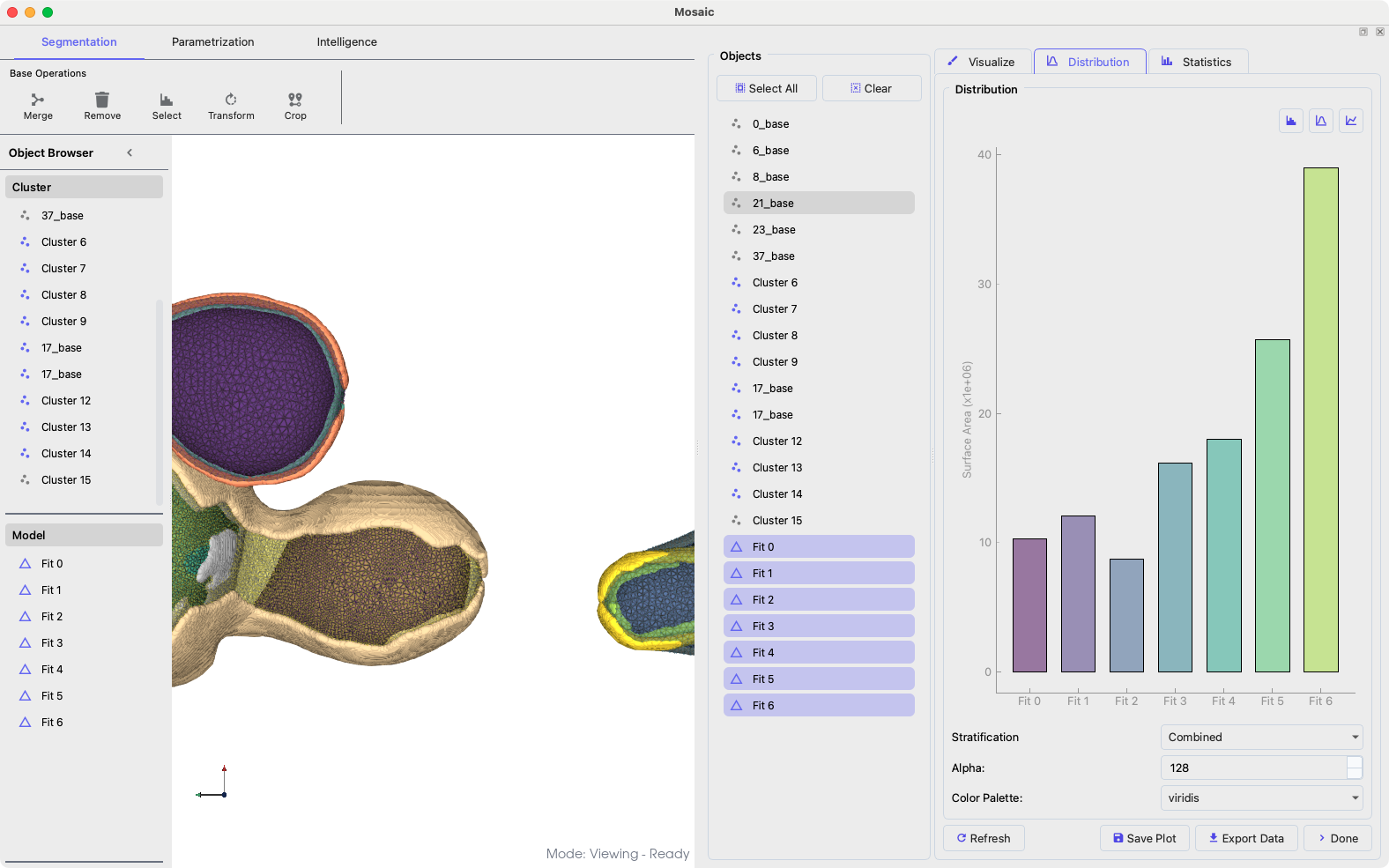Switch plot to line chart icon

(1351, 121)
